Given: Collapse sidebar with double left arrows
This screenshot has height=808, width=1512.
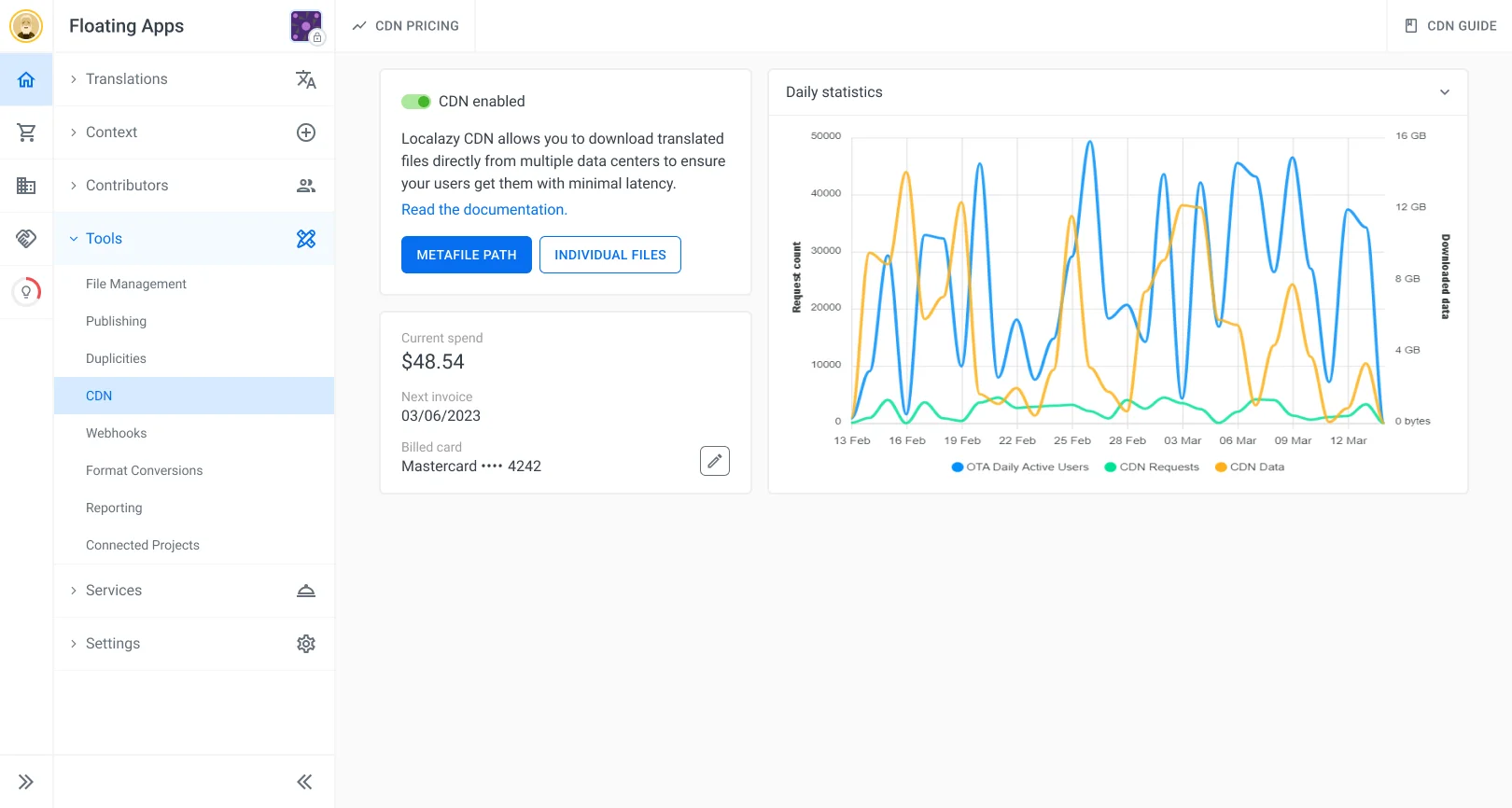Looking at the screenshot, I should click(304, 782).
